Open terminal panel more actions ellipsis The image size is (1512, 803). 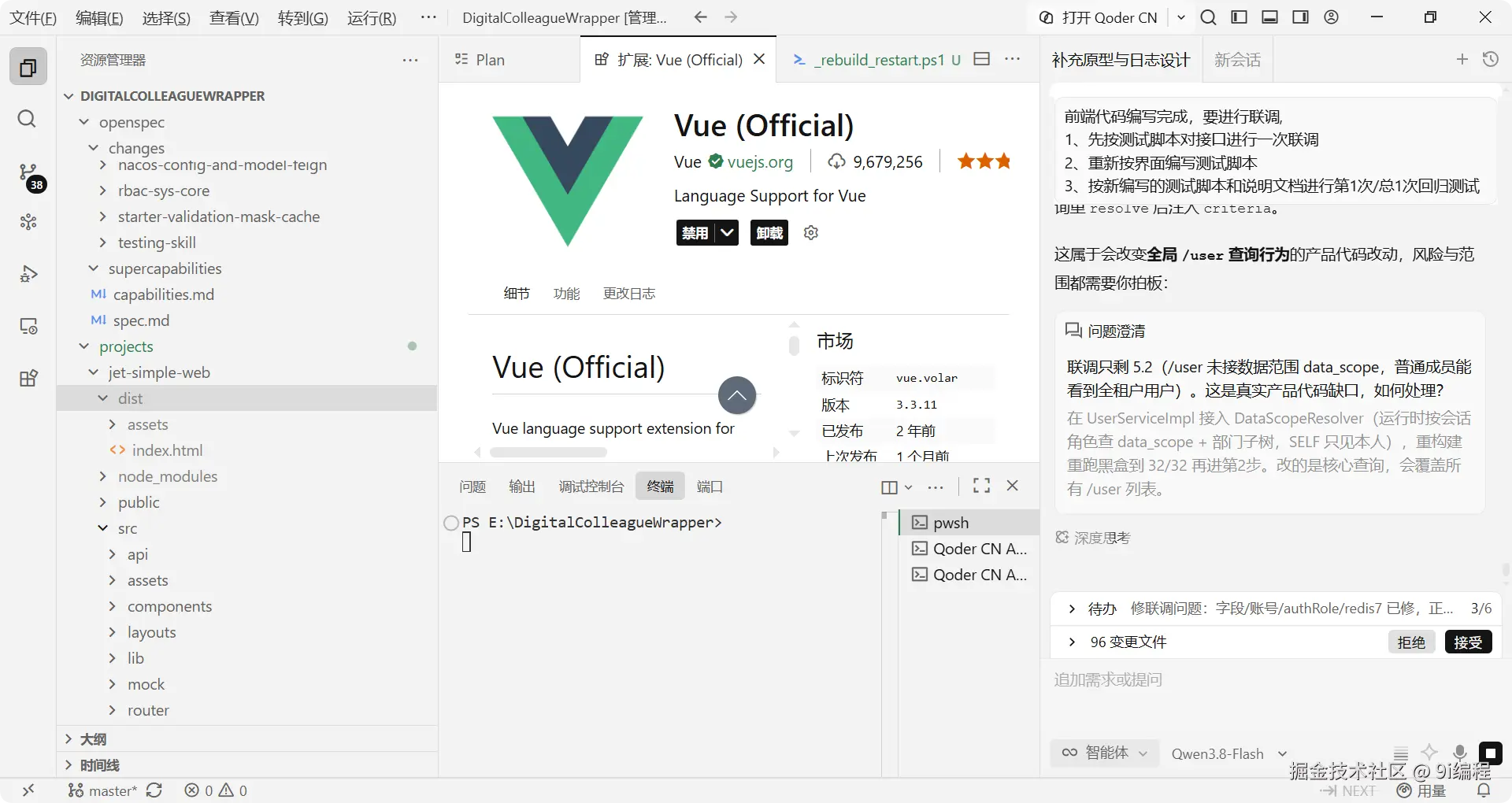(x=936, y=487)
